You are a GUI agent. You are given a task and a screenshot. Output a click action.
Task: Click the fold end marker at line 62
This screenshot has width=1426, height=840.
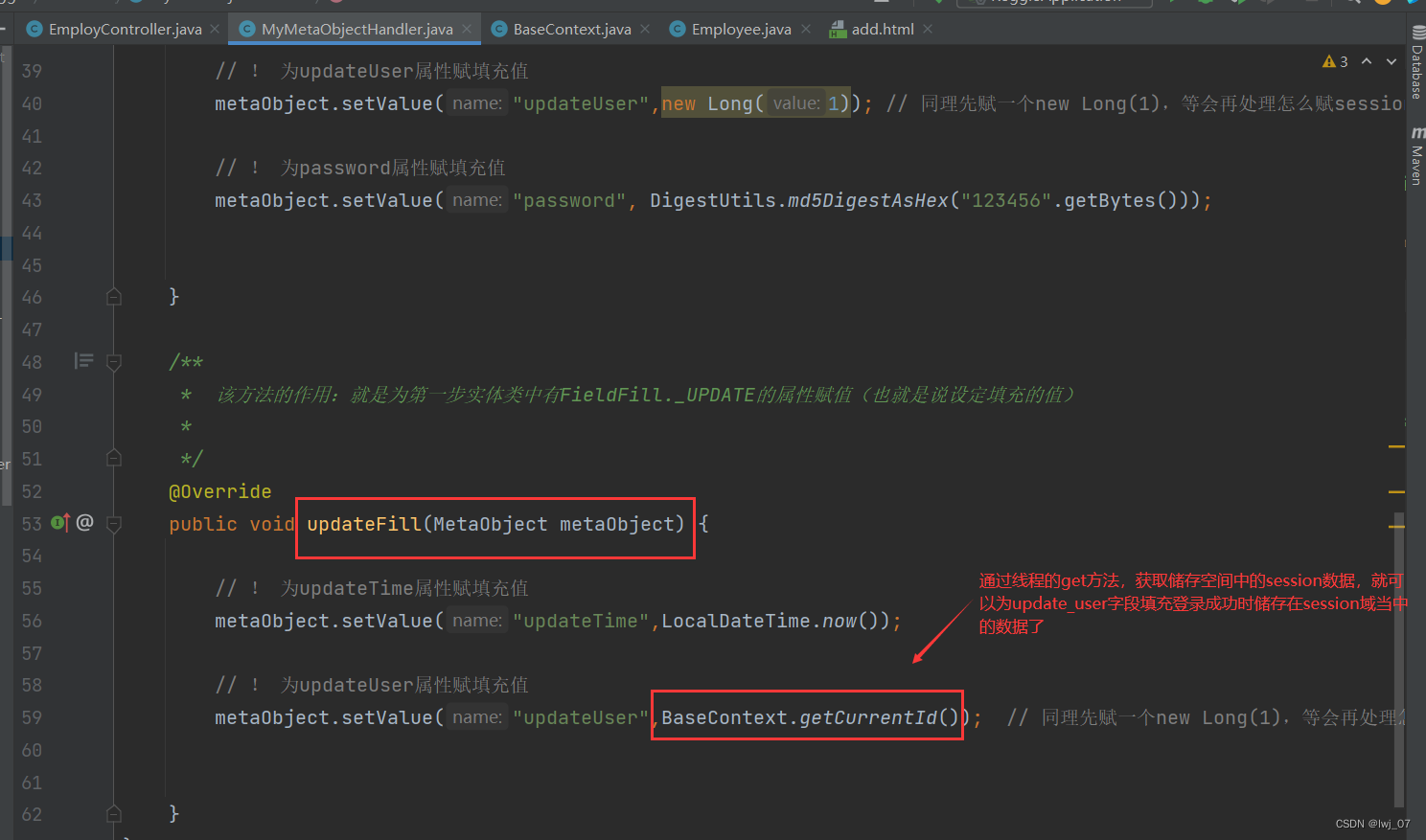pyautogui.click(x=114, y=814)
